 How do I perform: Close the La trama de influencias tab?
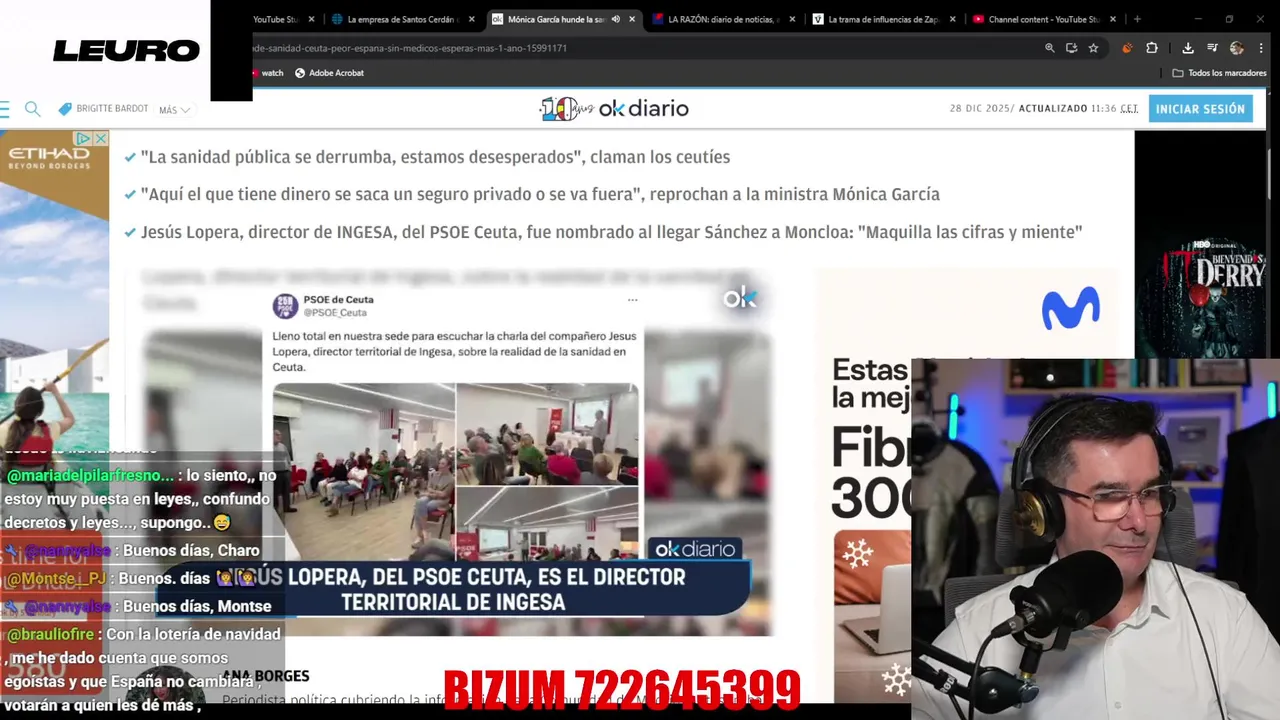tap(952, 19)
